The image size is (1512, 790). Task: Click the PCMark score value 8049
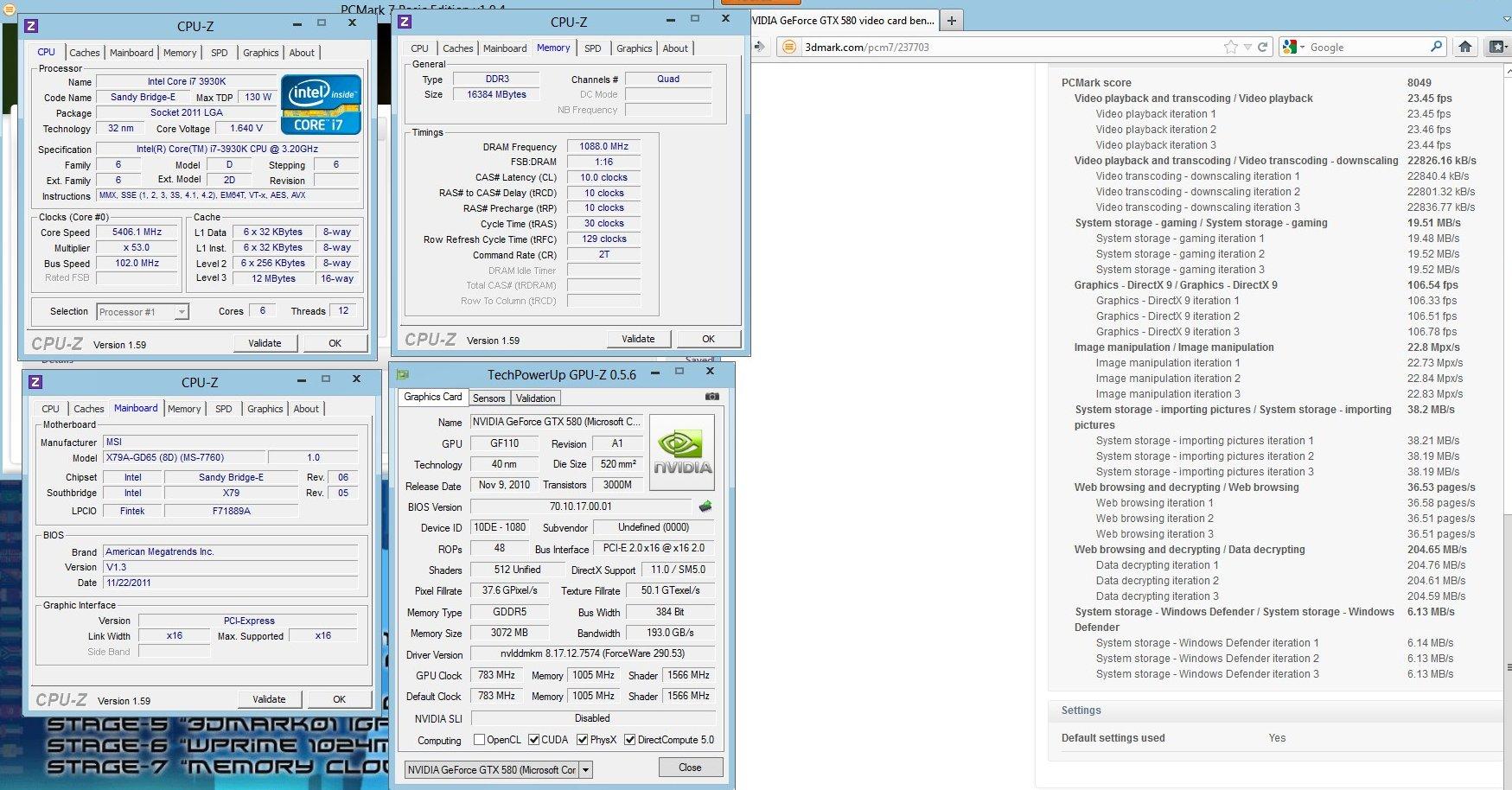1419,83
